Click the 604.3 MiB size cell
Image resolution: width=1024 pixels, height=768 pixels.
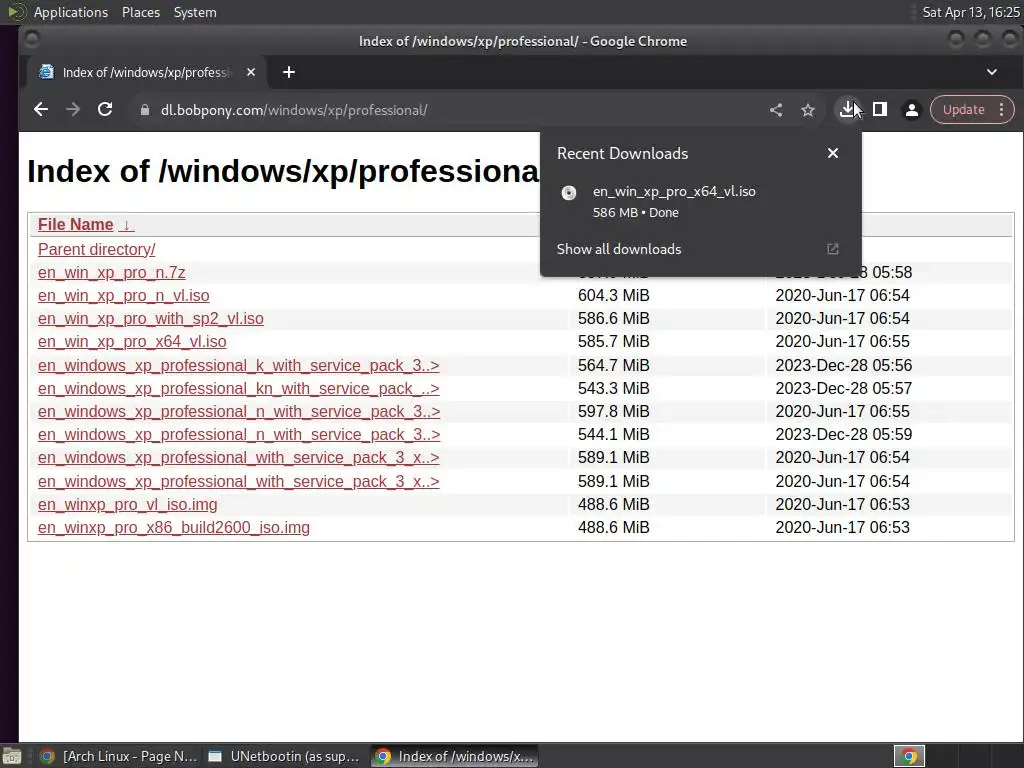613,296
